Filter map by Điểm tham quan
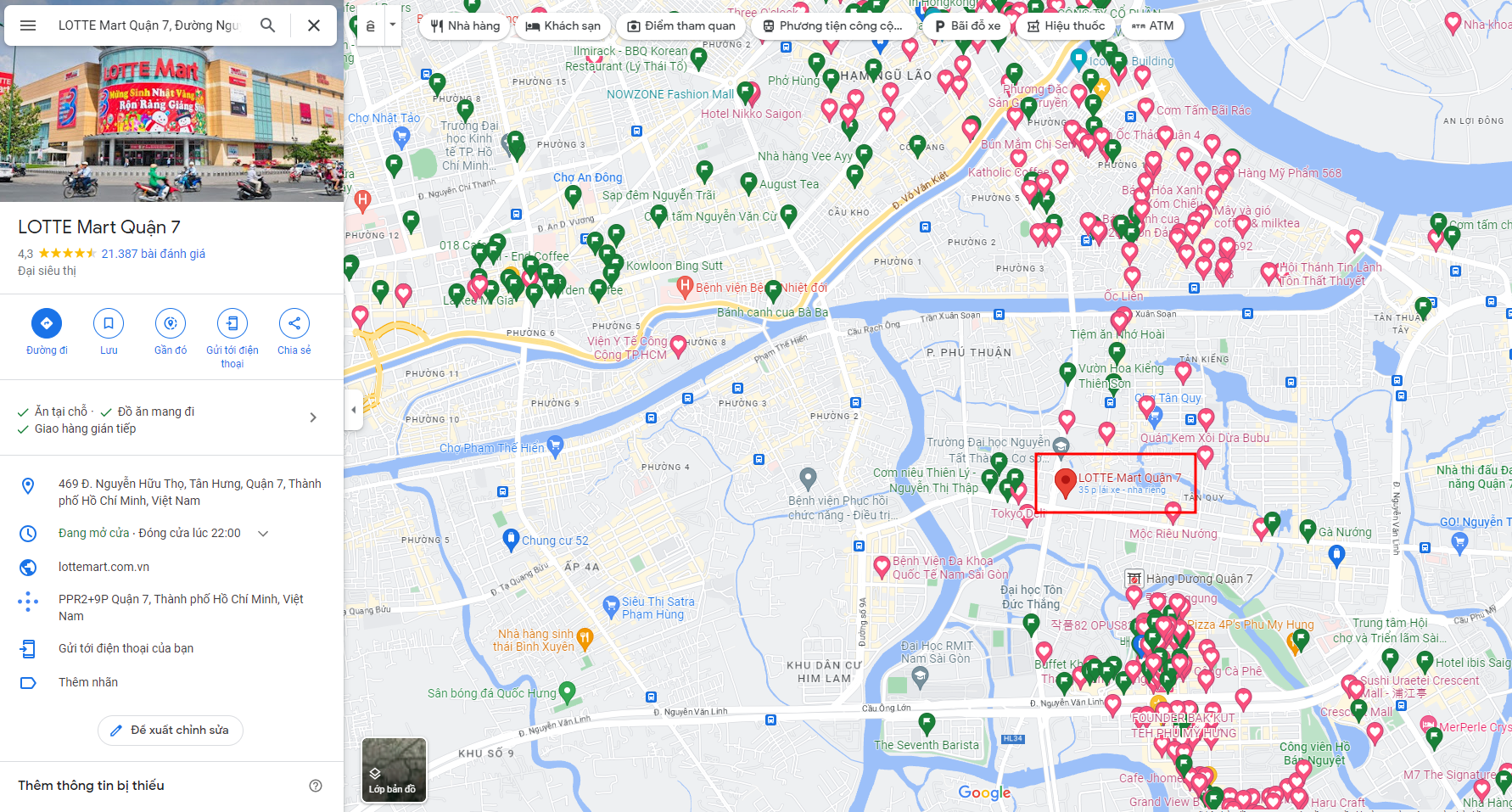The width and height of the screenshot is (1512, 812). coord(681,25)
